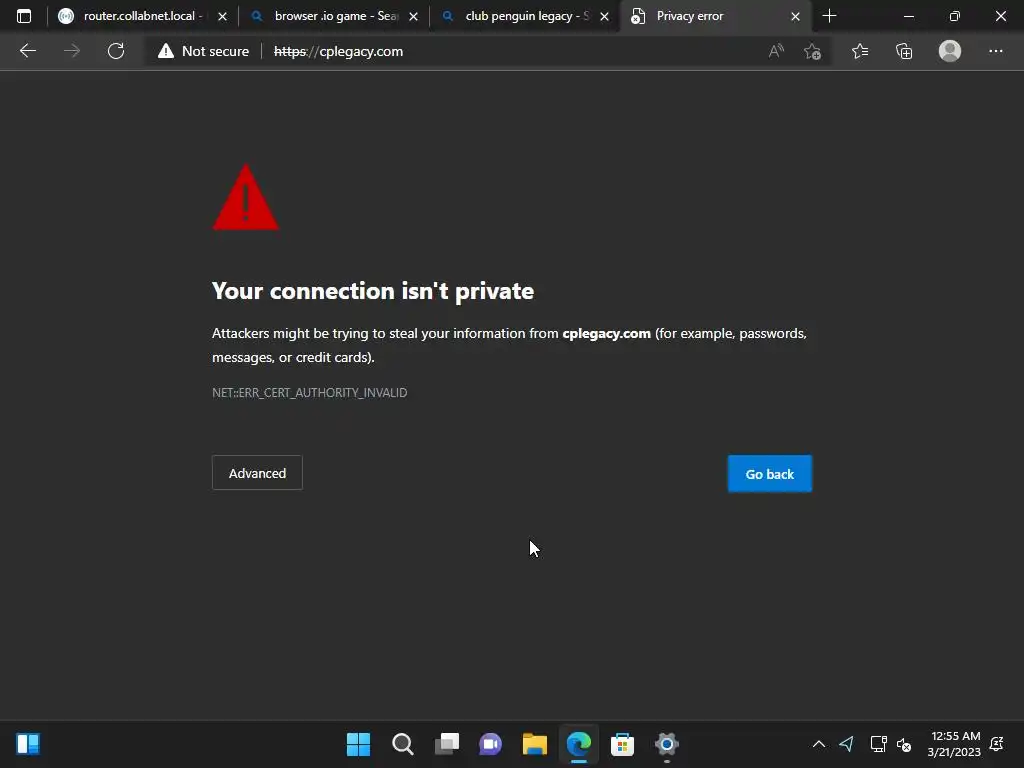Click the blue Go back button
This screenshot has width=1024, height=768.
pyautogui.click(x=770, y=473)
